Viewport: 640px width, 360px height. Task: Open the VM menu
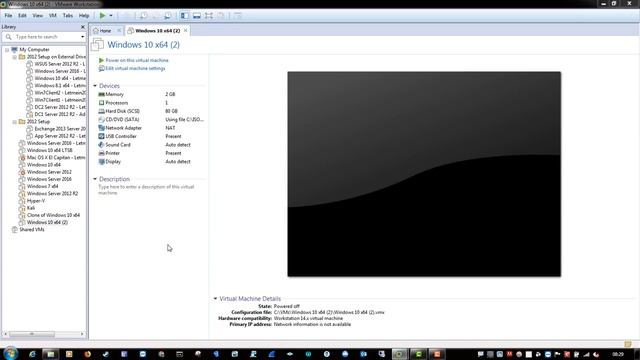pyautogui.click(x=53, y=16)
